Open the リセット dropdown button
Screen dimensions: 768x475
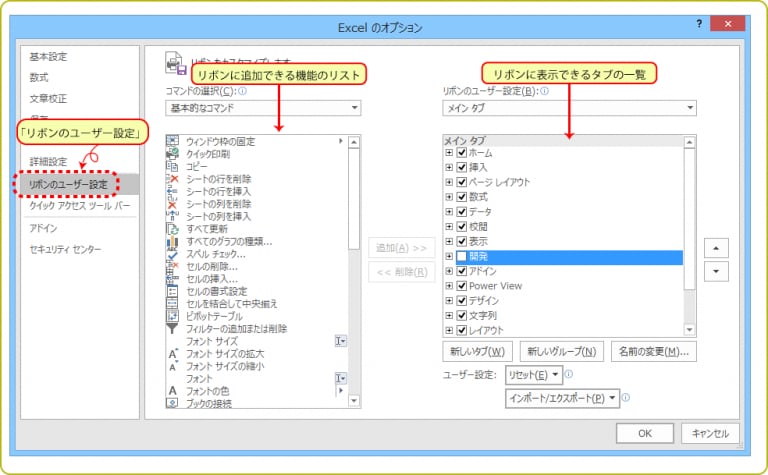coord(534,375)
